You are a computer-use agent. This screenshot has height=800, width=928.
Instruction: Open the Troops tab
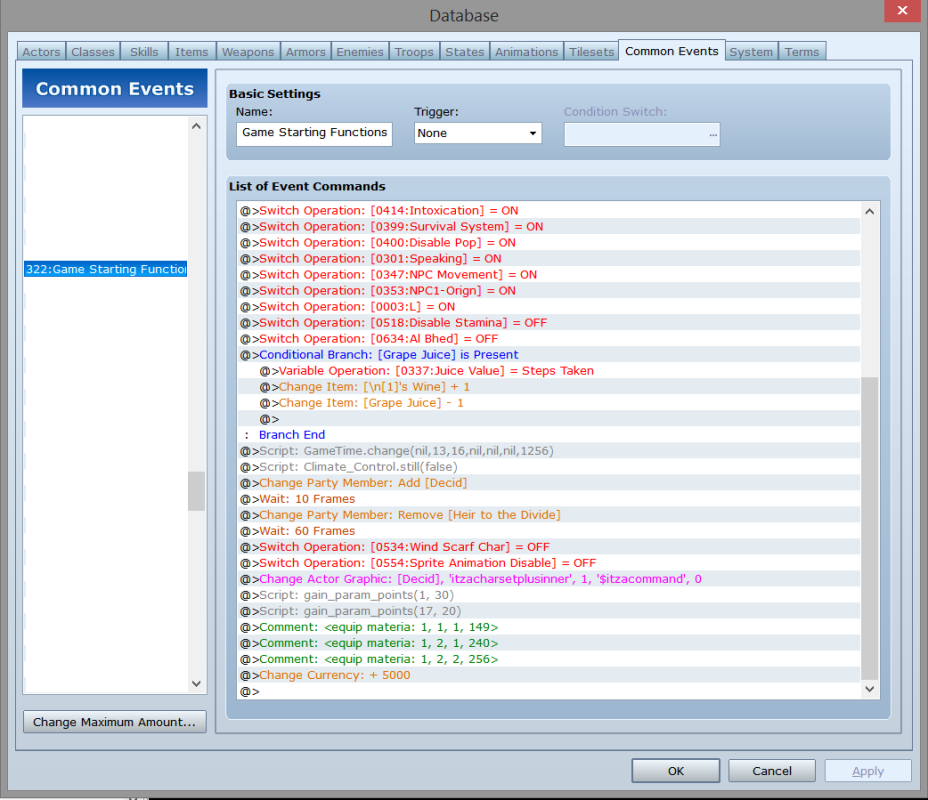pos(414,51)
